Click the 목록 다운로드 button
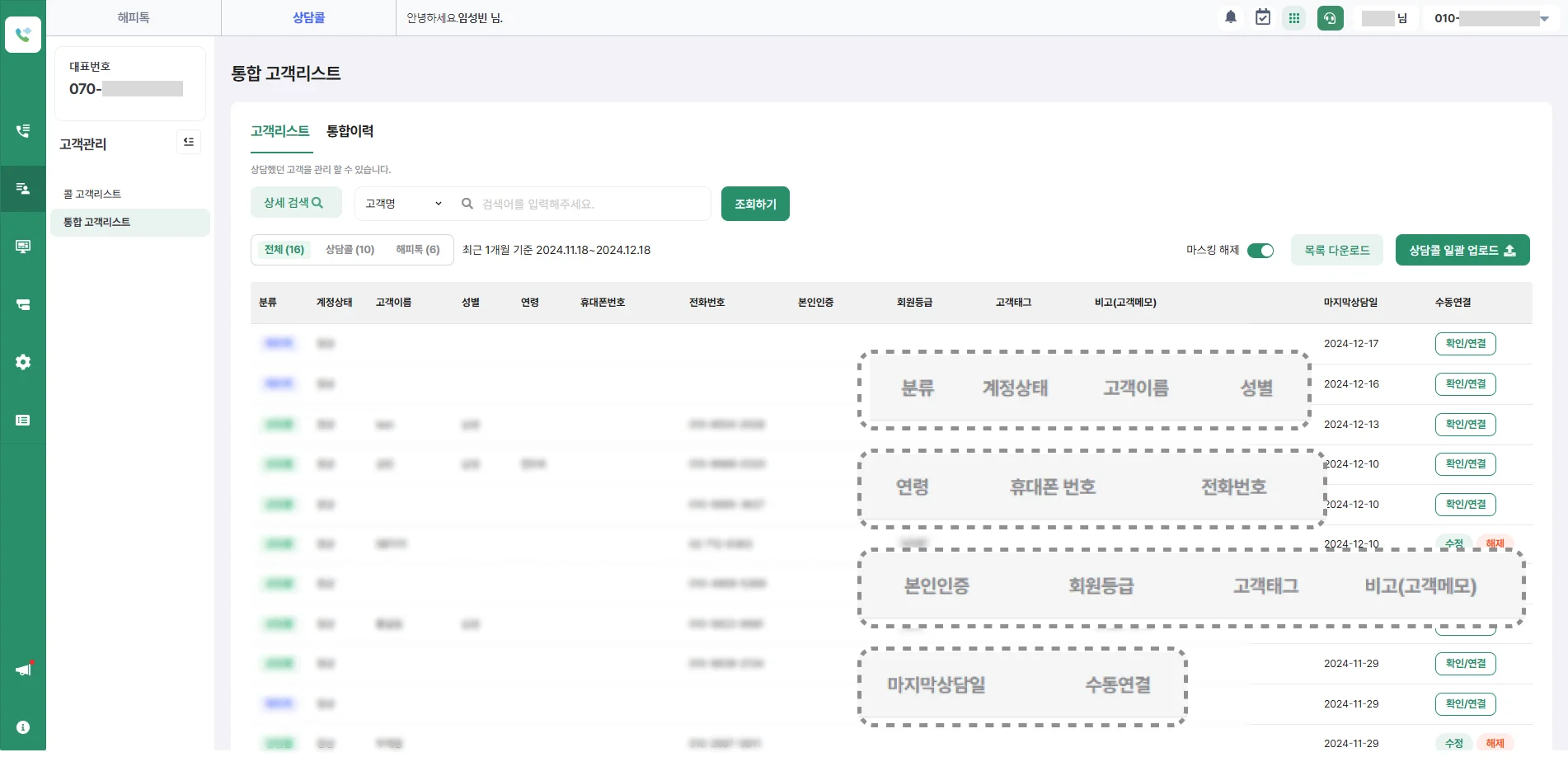 (1336, 251)
